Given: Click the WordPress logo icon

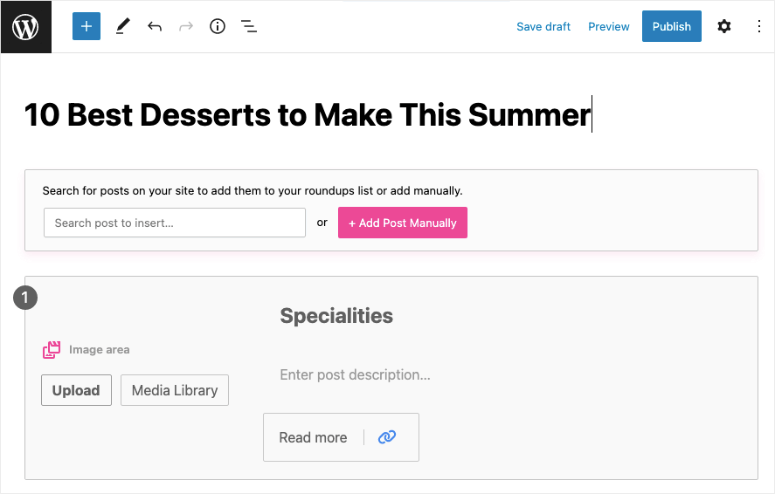Looking at the screenshot, I should pos(25,26).
